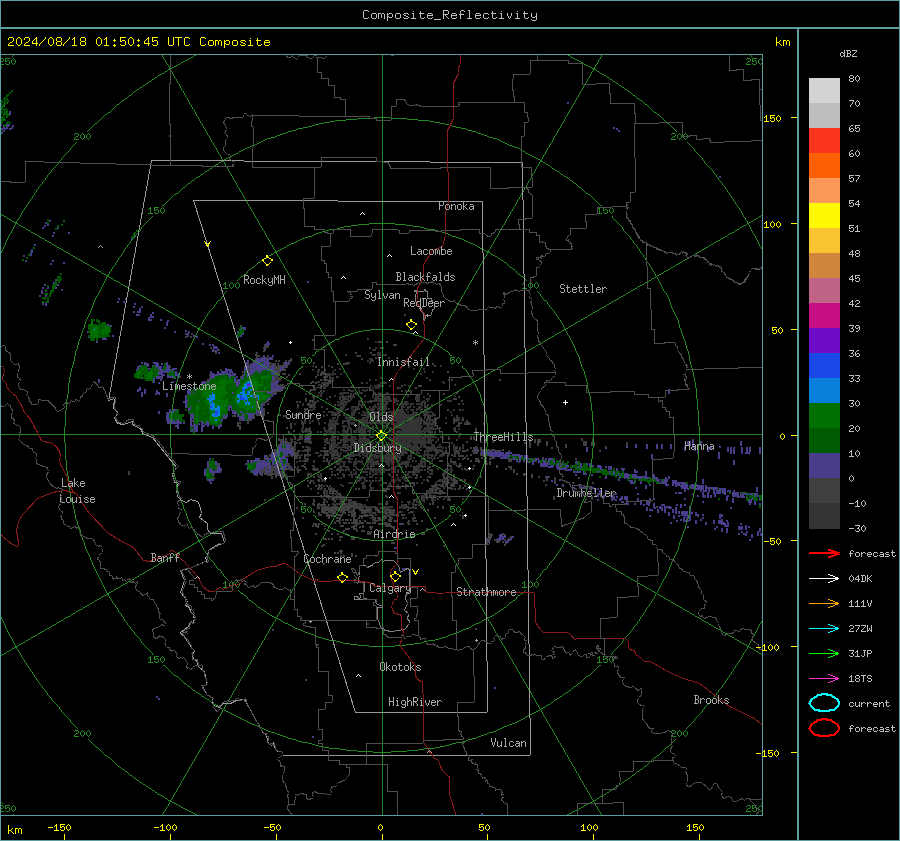Click the Banff town label
This screenshot has height=841, width=900.
[165, 558]
